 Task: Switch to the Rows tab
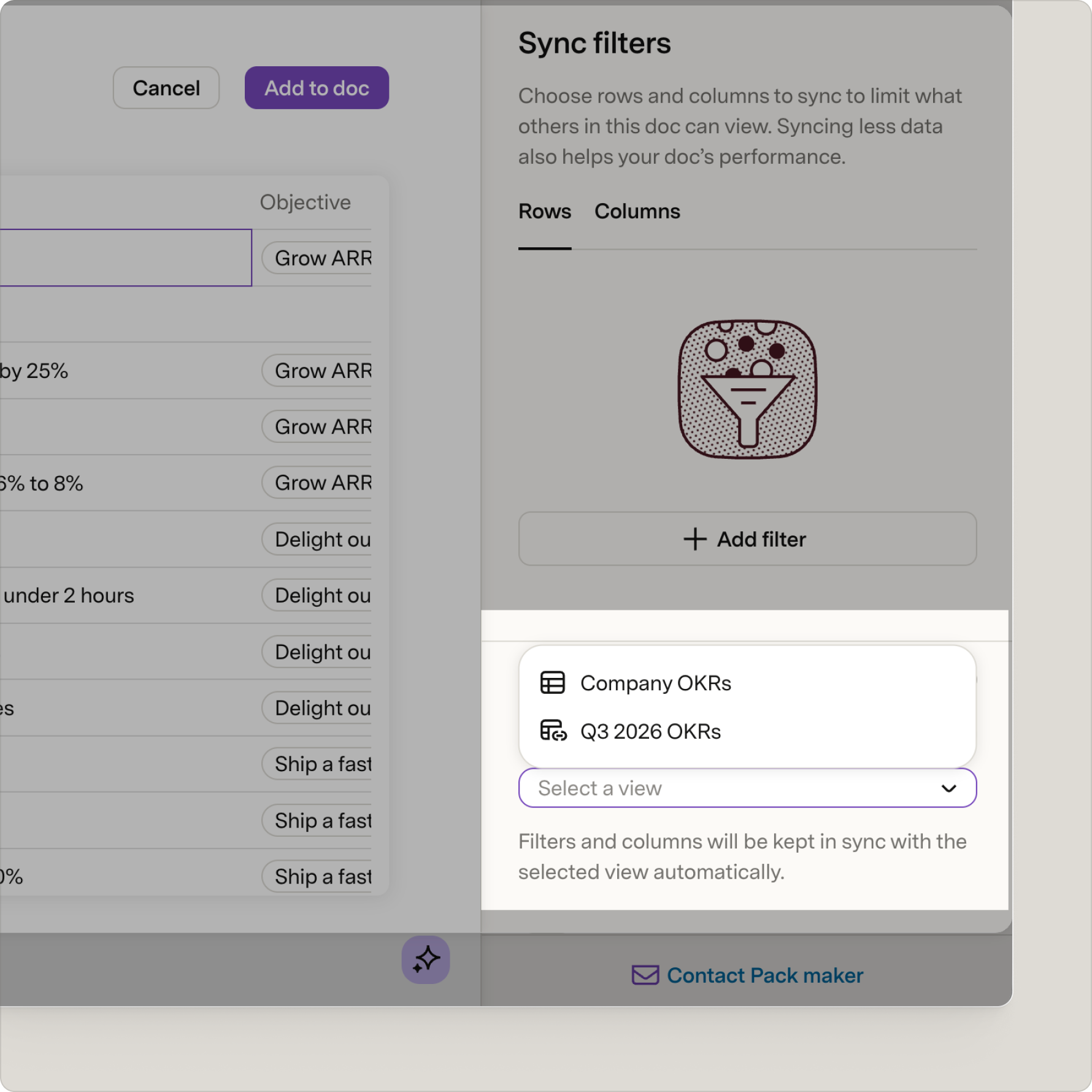click(x=545, y=211)
